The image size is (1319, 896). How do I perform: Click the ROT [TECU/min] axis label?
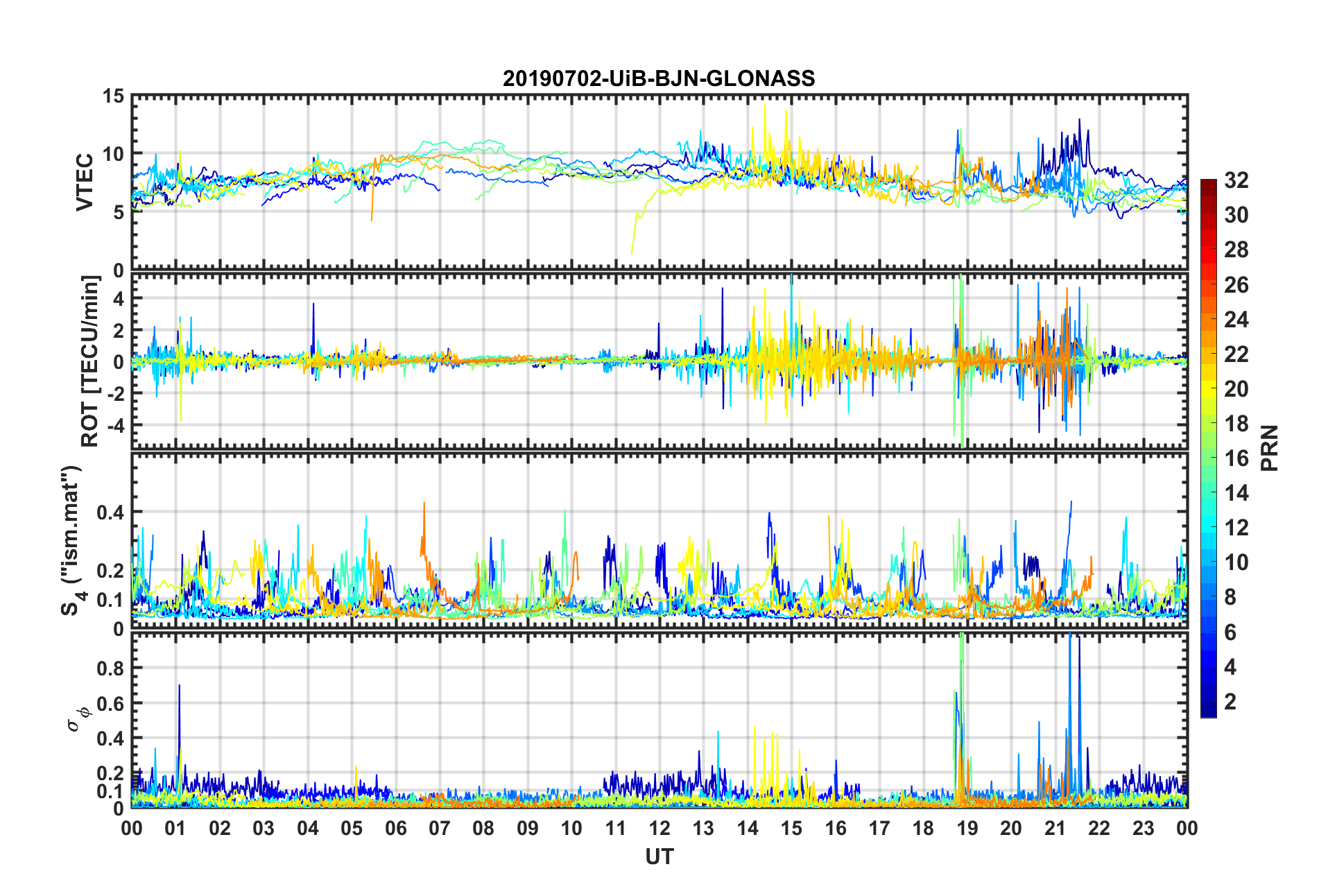89,361
